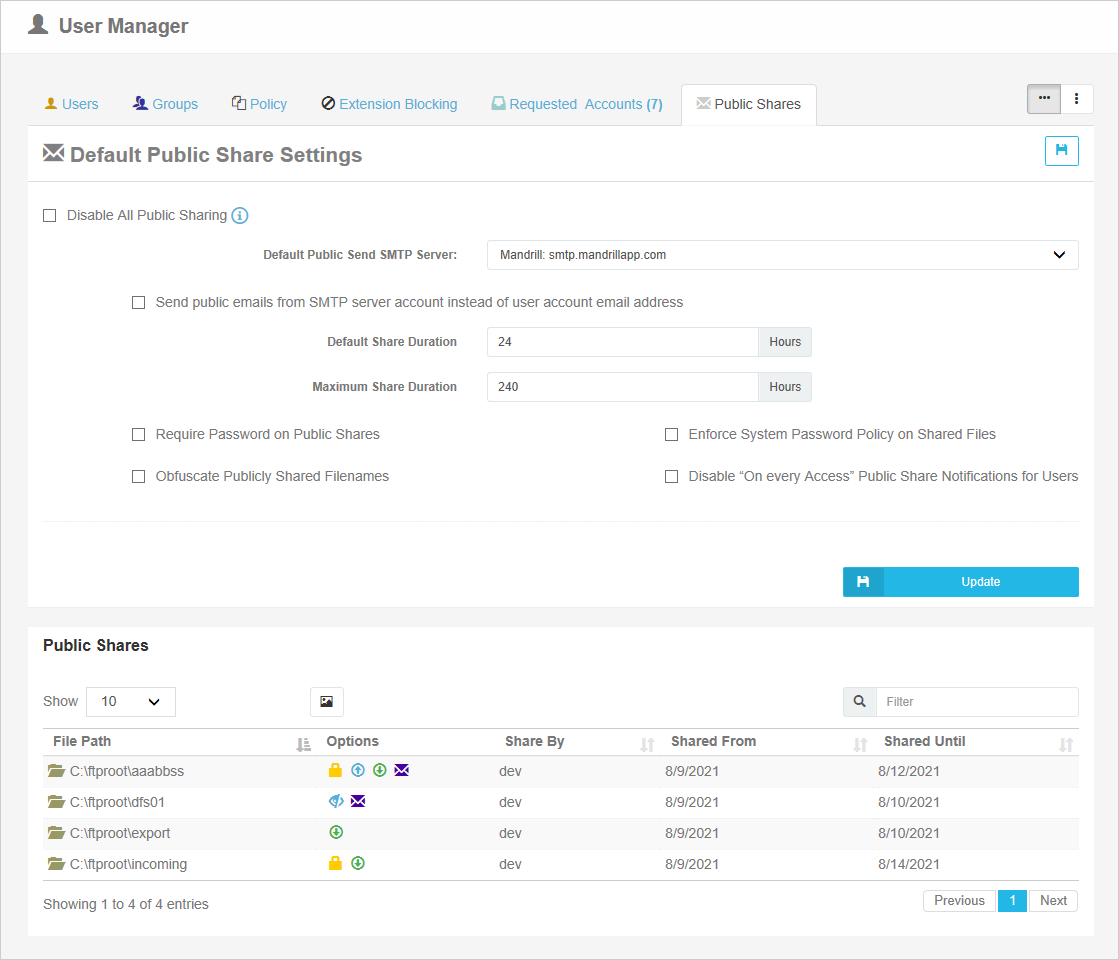The height and width of the screenshot is (960, 1119).
Task: Click the search magnifier icon by Filter
Action: pyautogui.click(x=860, y=702)
